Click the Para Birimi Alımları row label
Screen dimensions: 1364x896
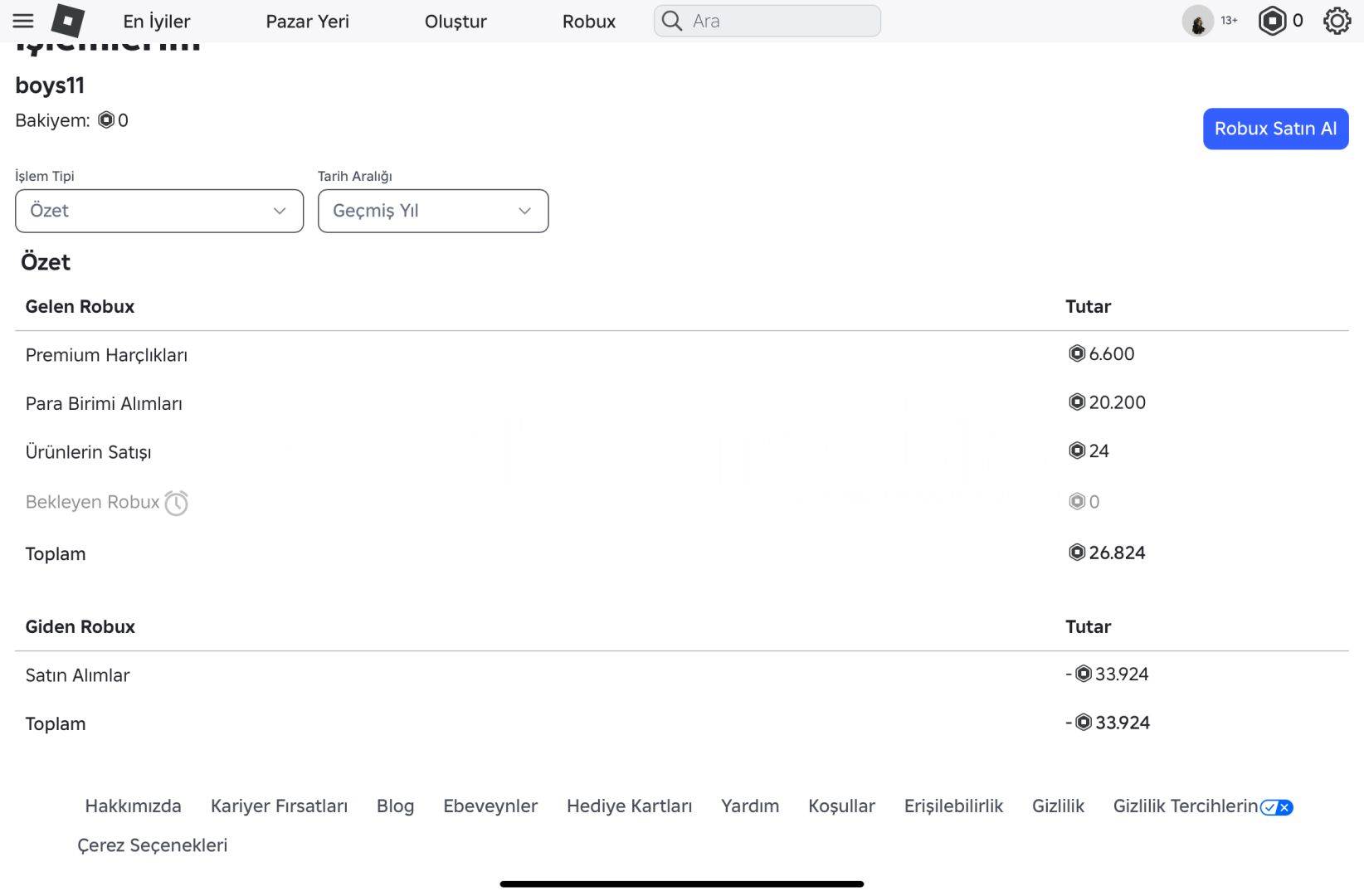[104, 403]
